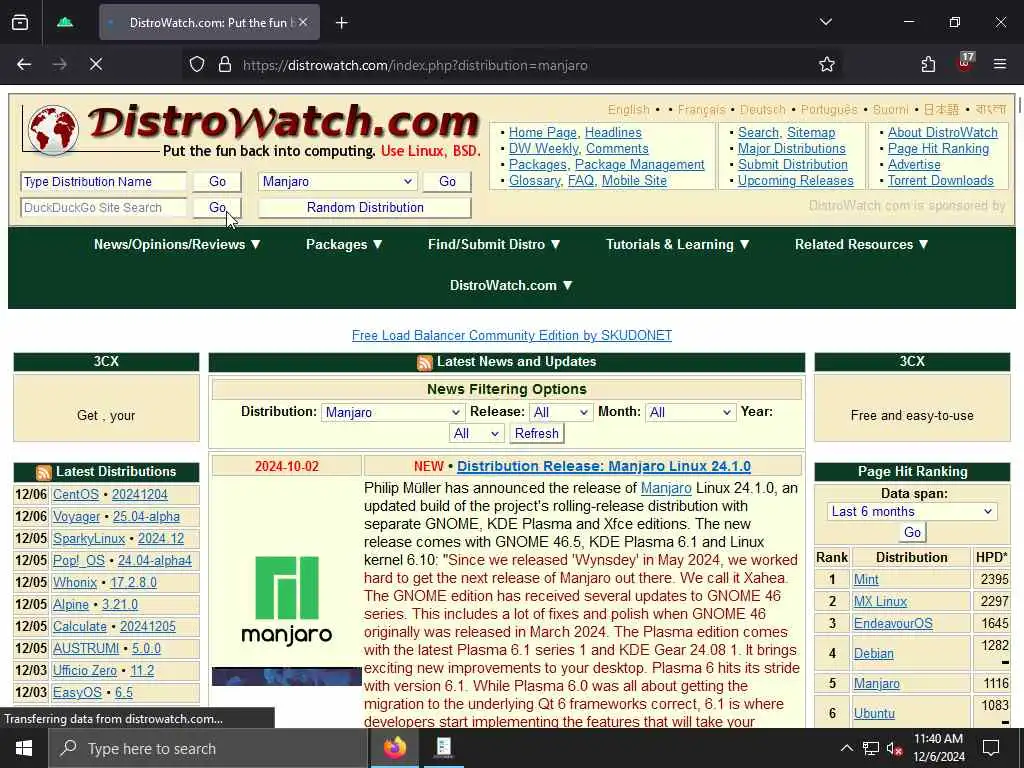Expand News/Opinions/Reviews menu

(177, 244)
